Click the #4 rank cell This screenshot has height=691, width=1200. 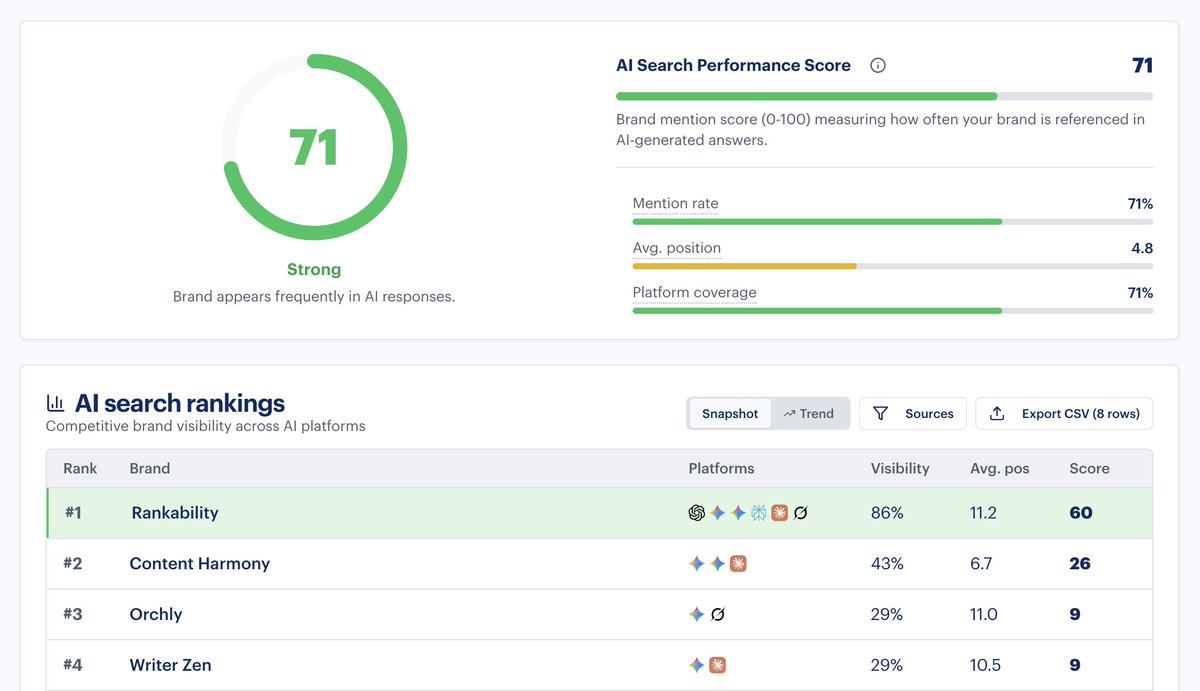coord(73,665)
